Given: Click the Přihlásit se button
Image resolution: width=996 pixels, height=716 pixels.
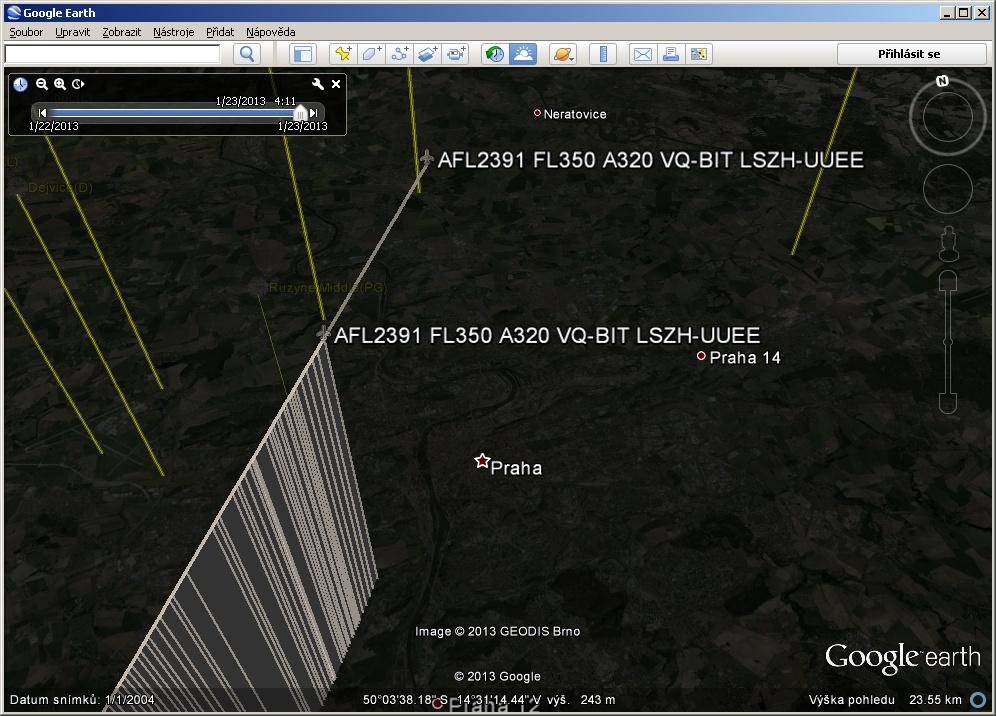Looking at the screenshot, I should 910,54.
